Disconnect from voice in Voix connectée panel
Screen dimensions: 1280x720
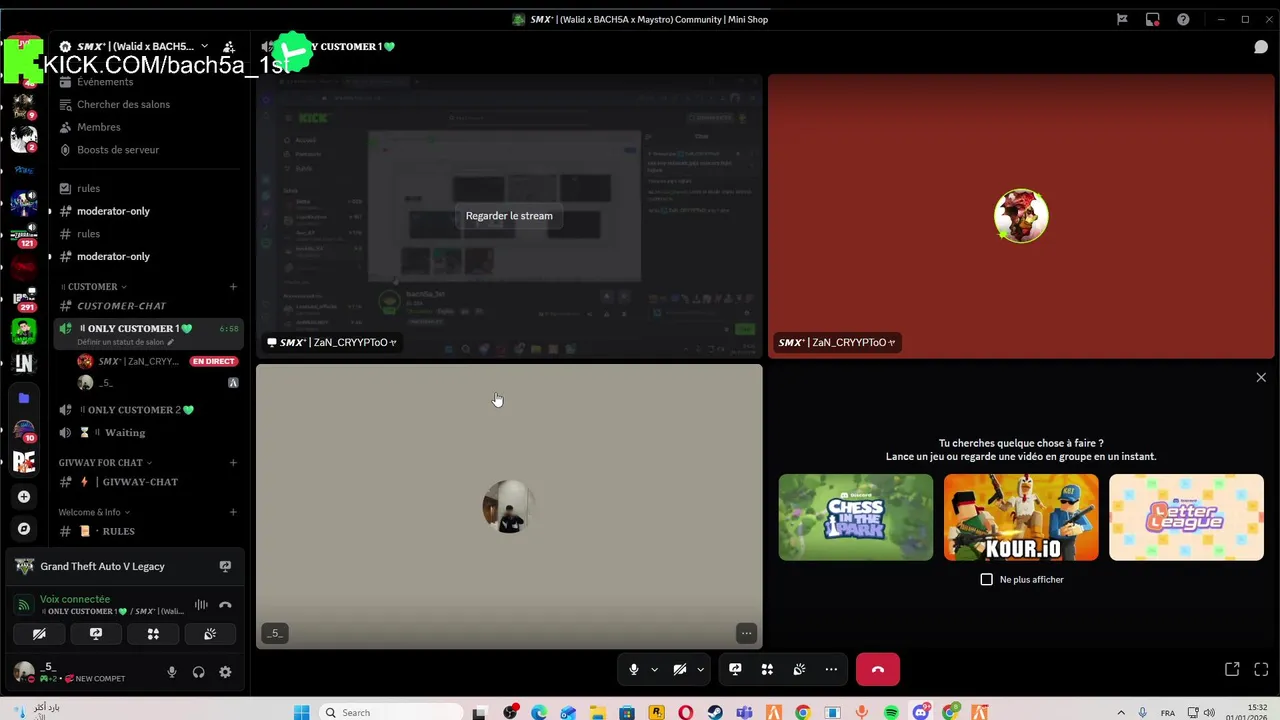tap(225, 605)
